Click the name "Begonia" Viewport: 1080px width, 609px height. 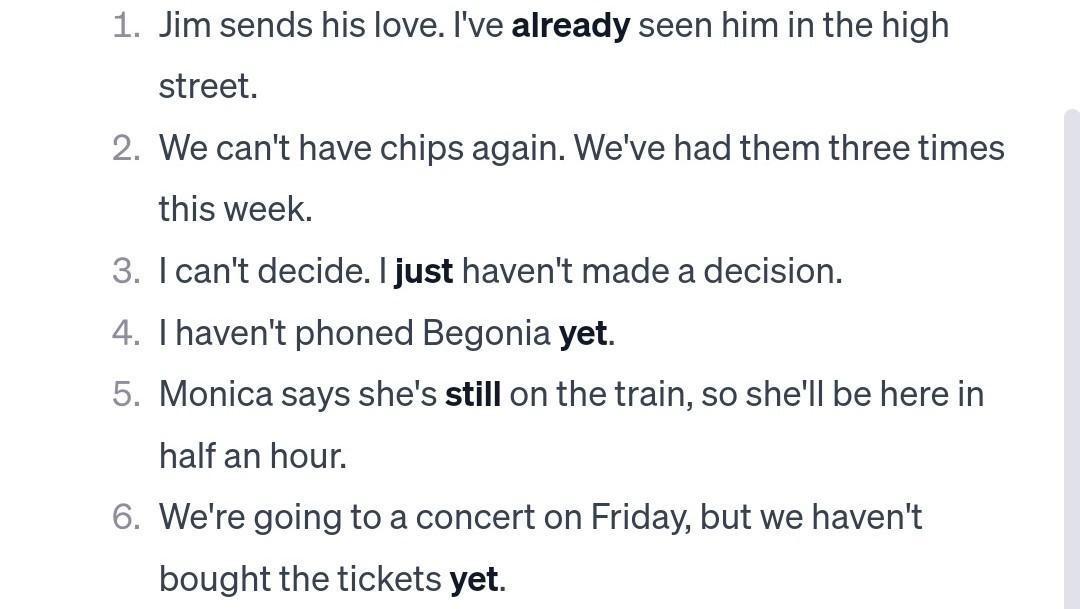486,333
